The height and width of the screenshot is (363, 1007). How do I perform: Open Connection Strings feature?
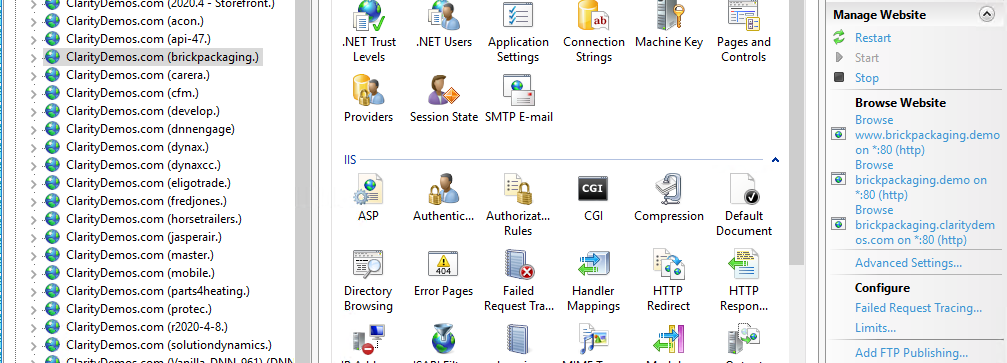593,31
